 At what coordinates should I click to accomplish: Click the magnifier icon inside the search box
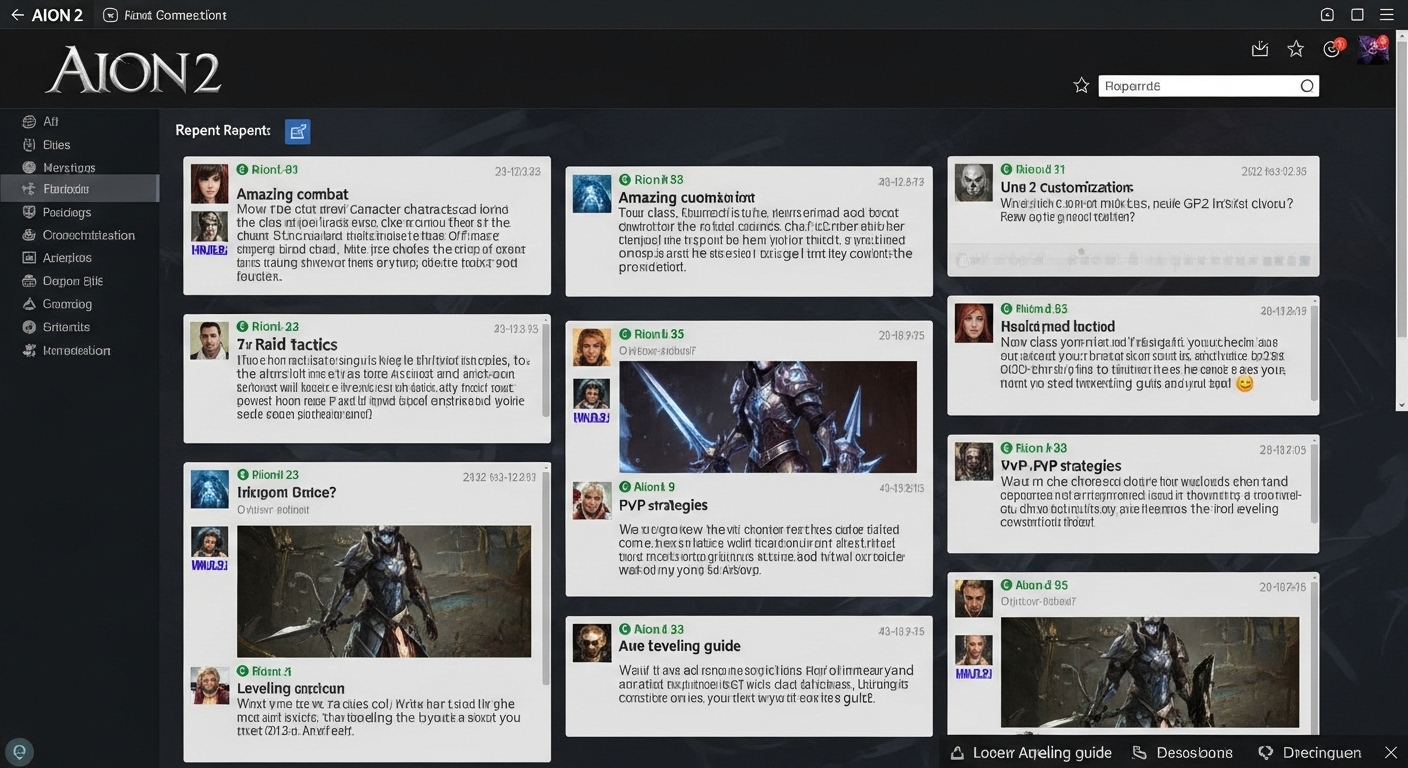pyautogui.click(x=1306, y=86)
